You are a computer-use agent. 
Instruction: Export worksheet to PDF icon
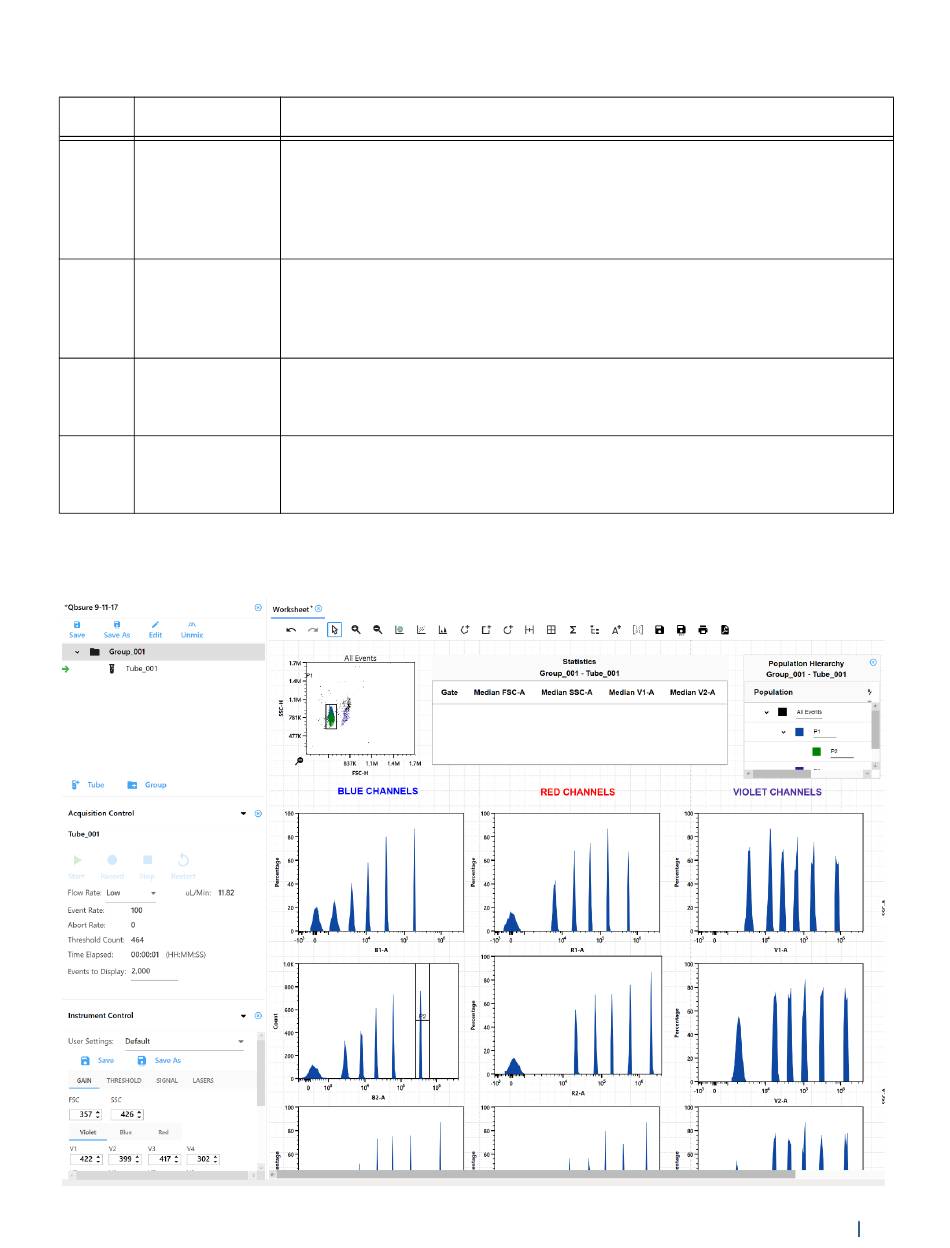[x=725, y=630]
